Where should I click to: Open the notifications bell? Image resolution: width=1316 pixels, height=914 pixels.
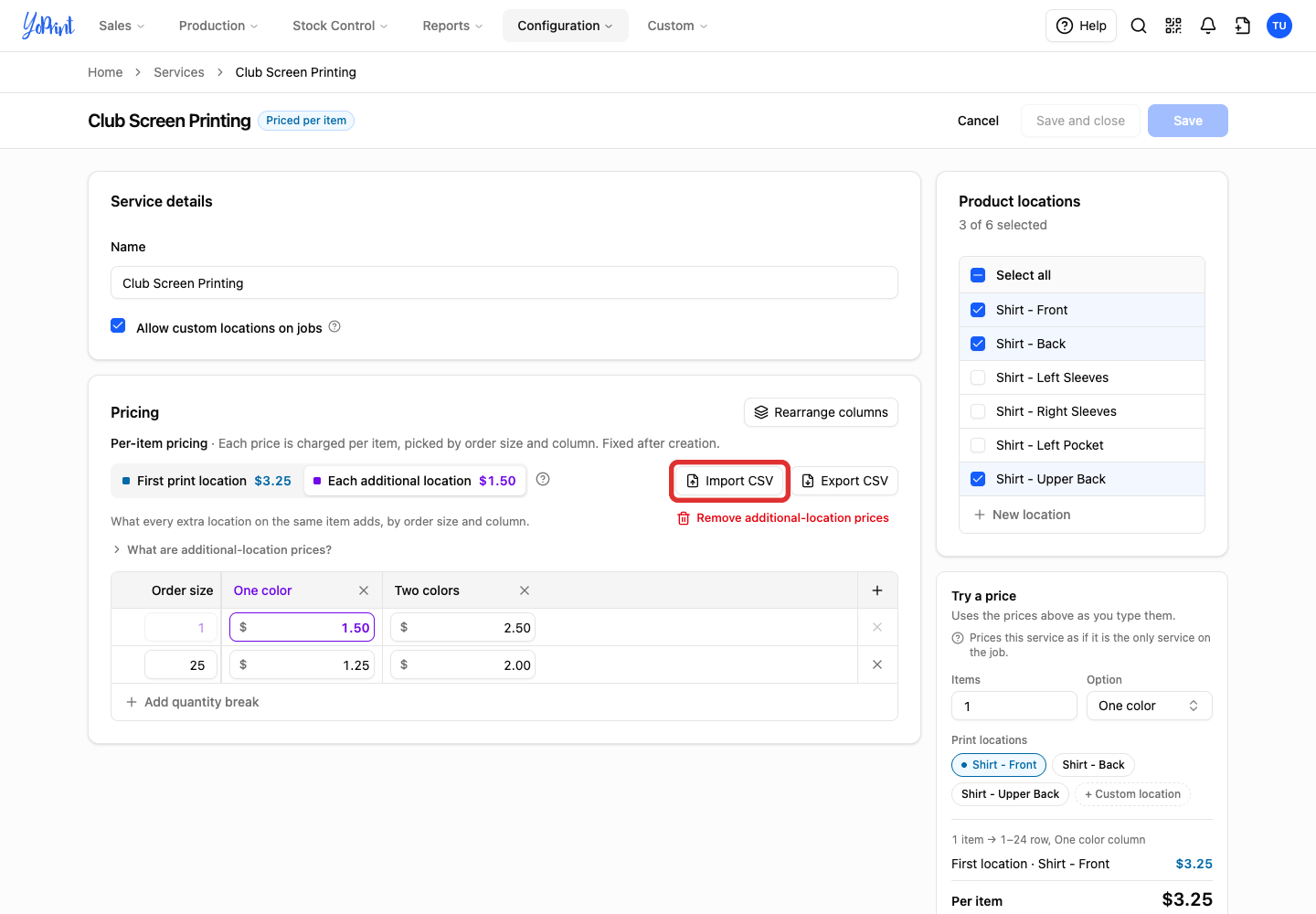coord(1208,26)
